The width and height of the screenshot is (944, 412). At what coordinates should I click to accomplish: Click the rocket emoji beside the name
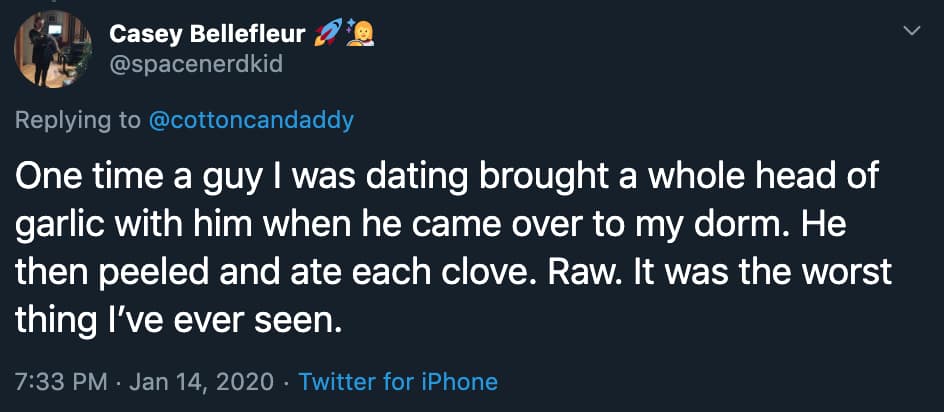(327, 34)
